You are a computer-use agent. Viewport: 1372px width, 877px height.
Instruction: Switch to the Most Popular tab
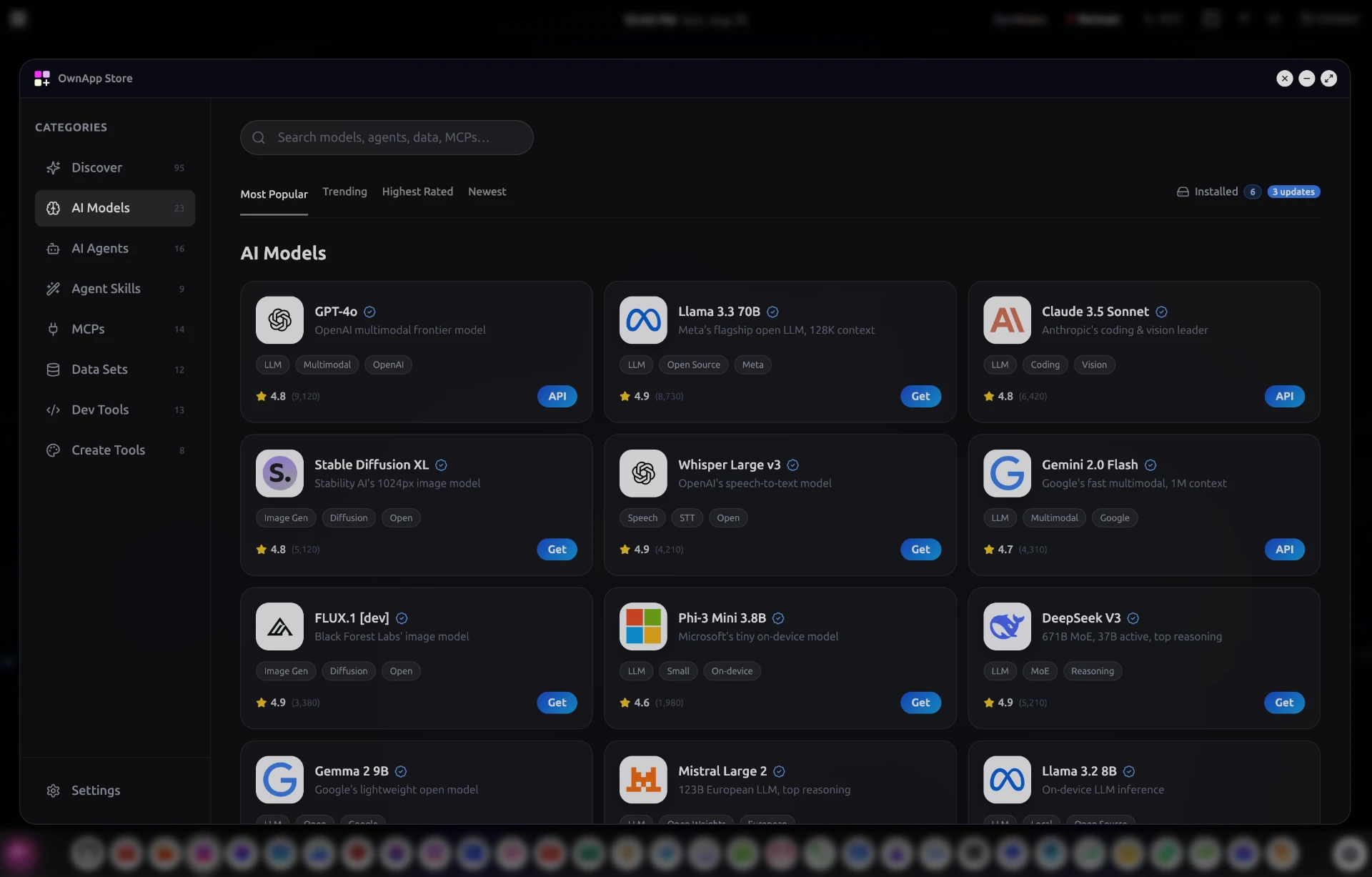click(x=274, y=194)
